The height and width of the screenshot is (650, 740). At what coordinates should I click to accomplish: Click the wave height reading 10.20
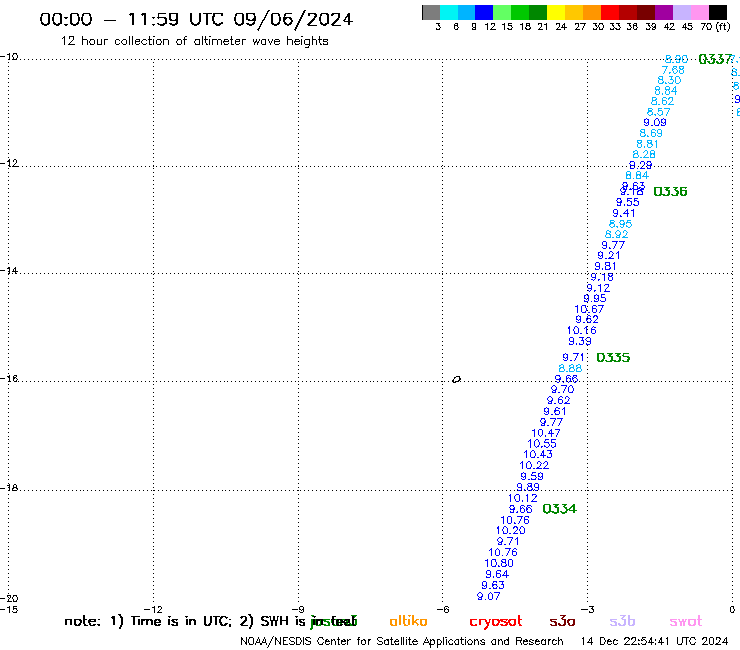(x=511, y=530)
